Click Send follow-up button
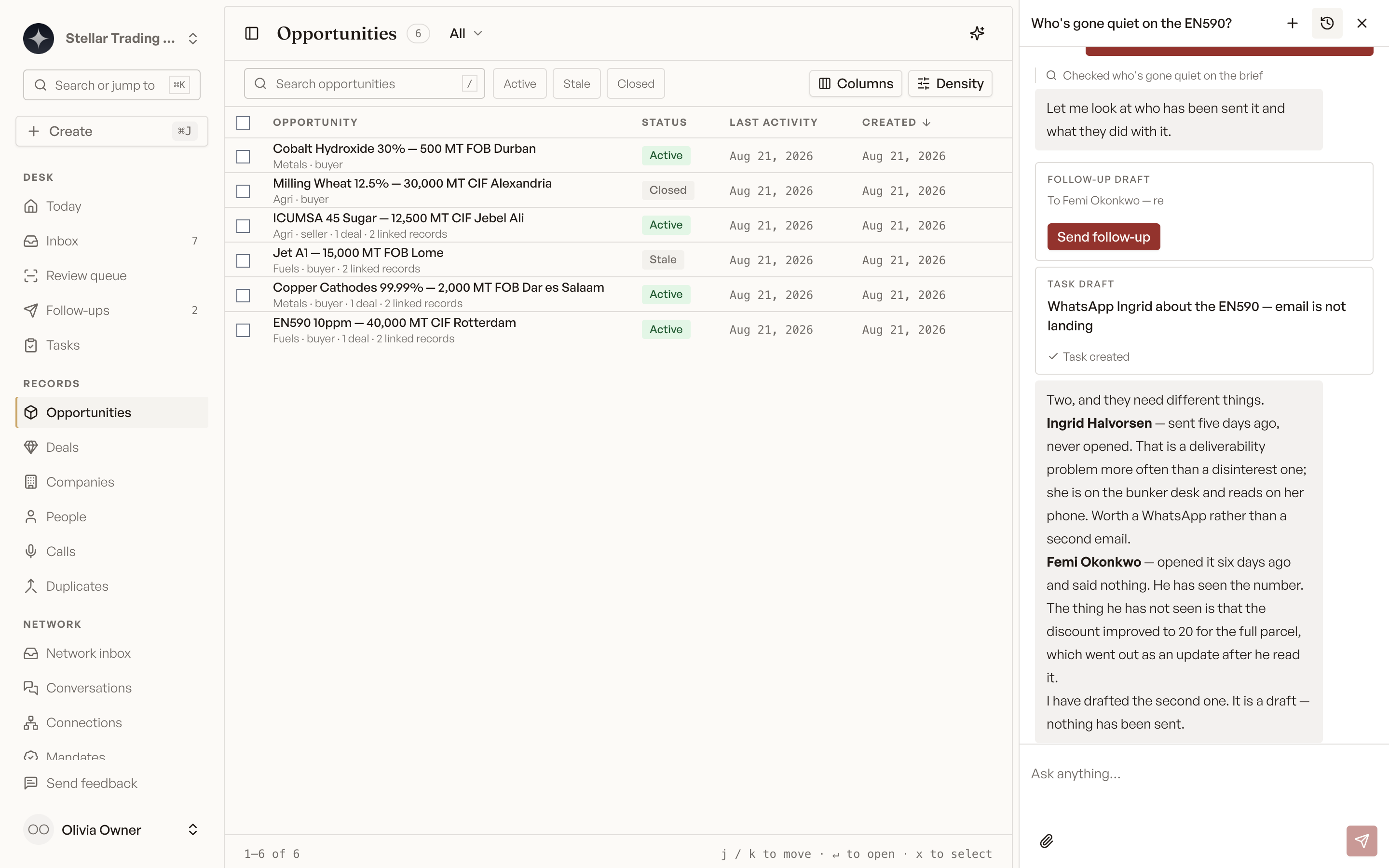1389x868 pixels. click(1103, 236)
